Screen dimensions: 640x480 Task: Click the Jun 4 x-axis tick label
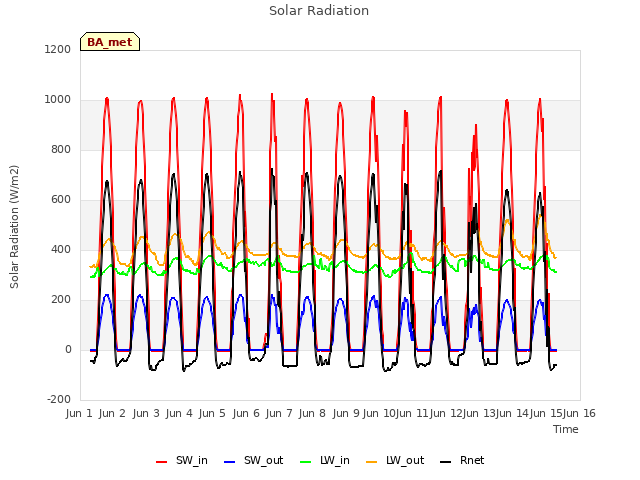tap(179, 413)
